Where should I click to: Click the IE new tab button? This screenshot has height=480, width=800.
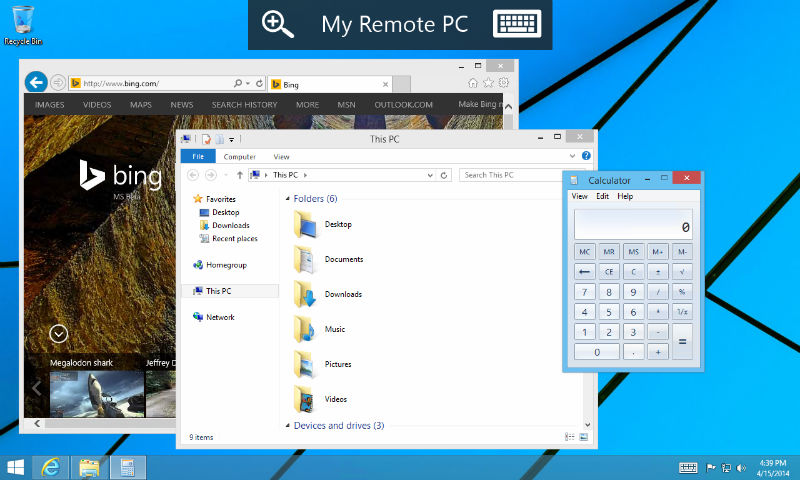(x=402, y=84)
